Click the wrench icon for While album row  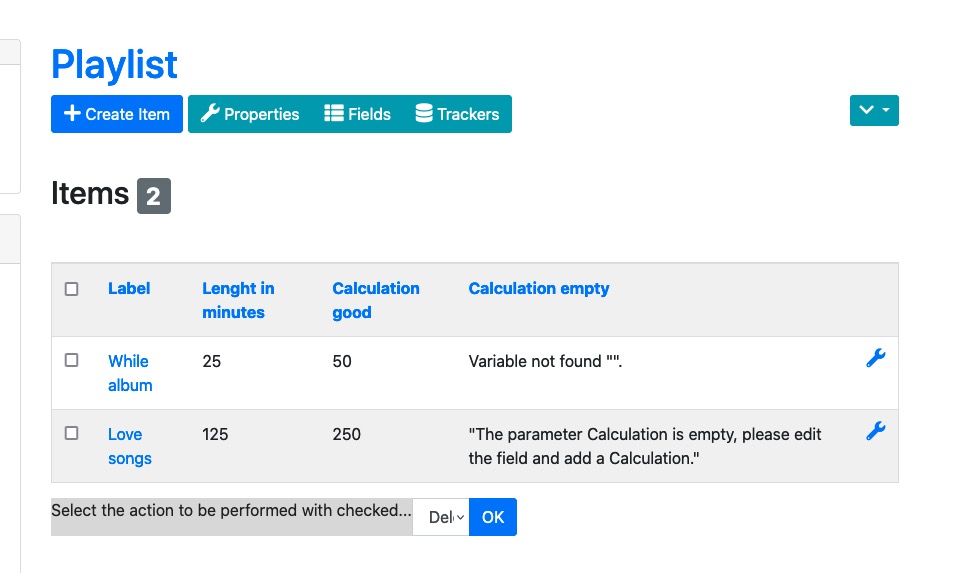click(x=875, y=358)
